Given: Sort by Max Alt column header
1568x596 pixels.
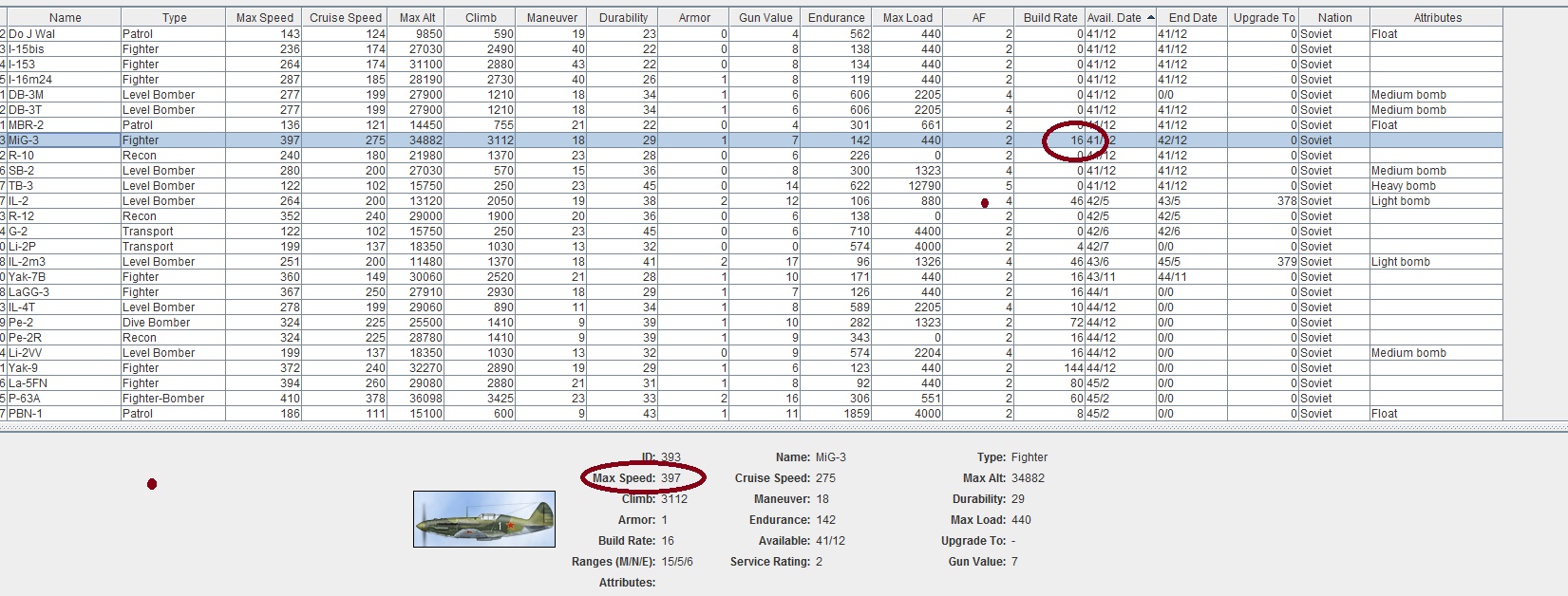Looking at the screenshot, I should [417, 17].
